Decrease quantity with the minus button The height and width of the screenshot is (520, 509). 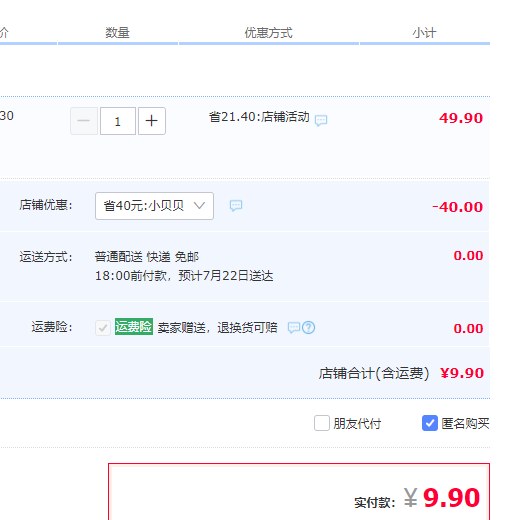(x=84, y=121)
